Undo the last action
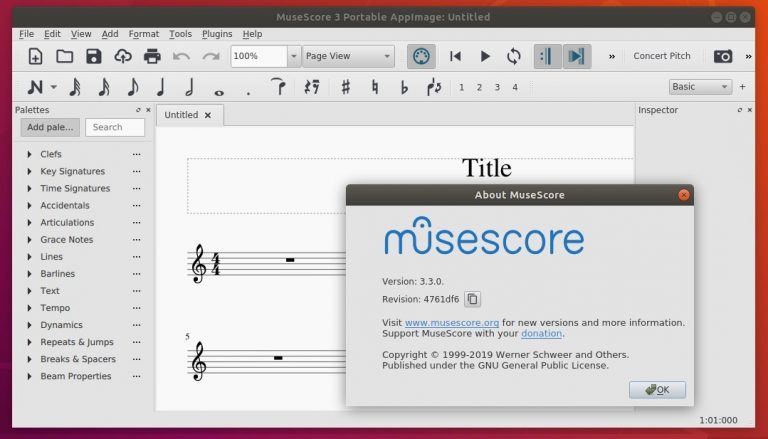 click(181, 56)
